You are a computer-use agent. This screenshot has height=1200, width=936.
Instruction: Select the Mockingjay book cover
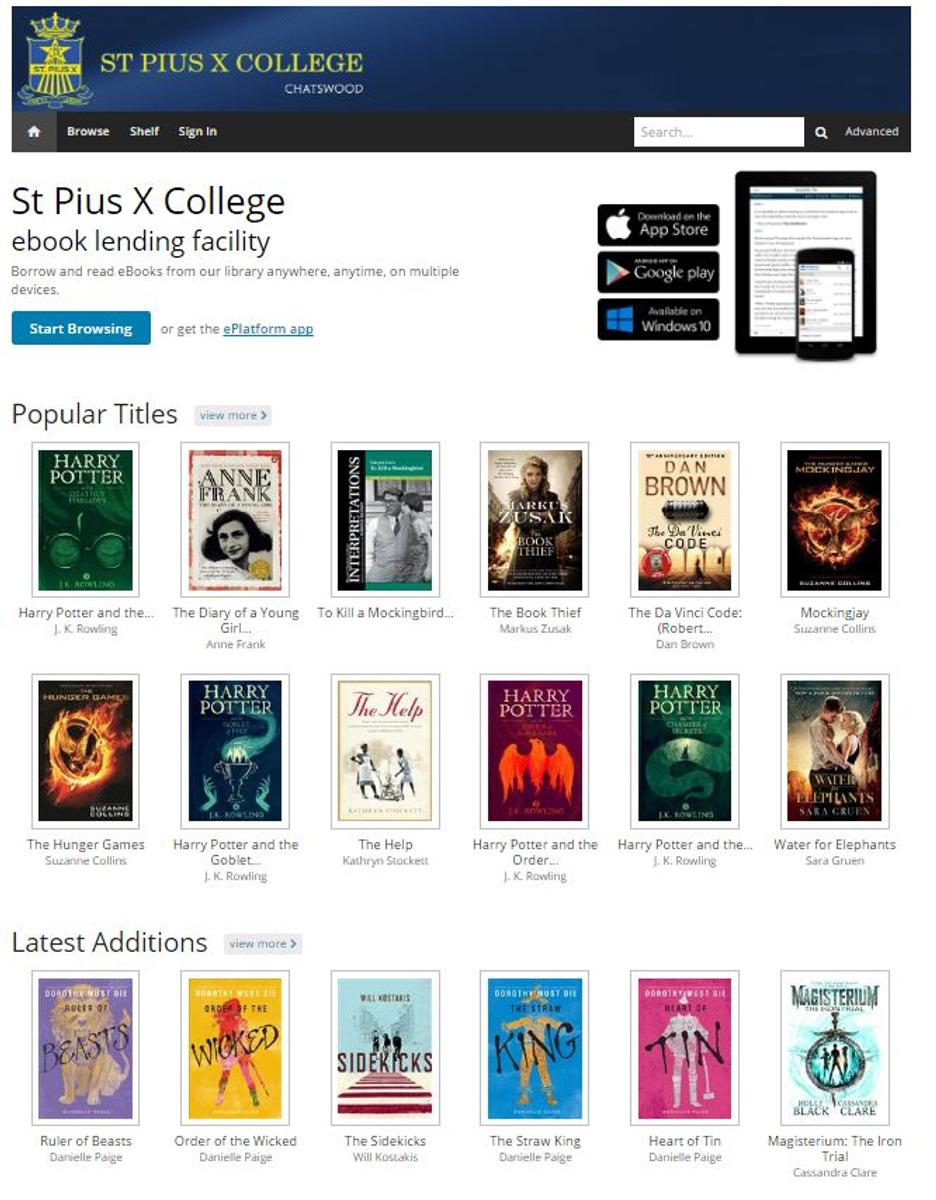(x=834, y=520)
